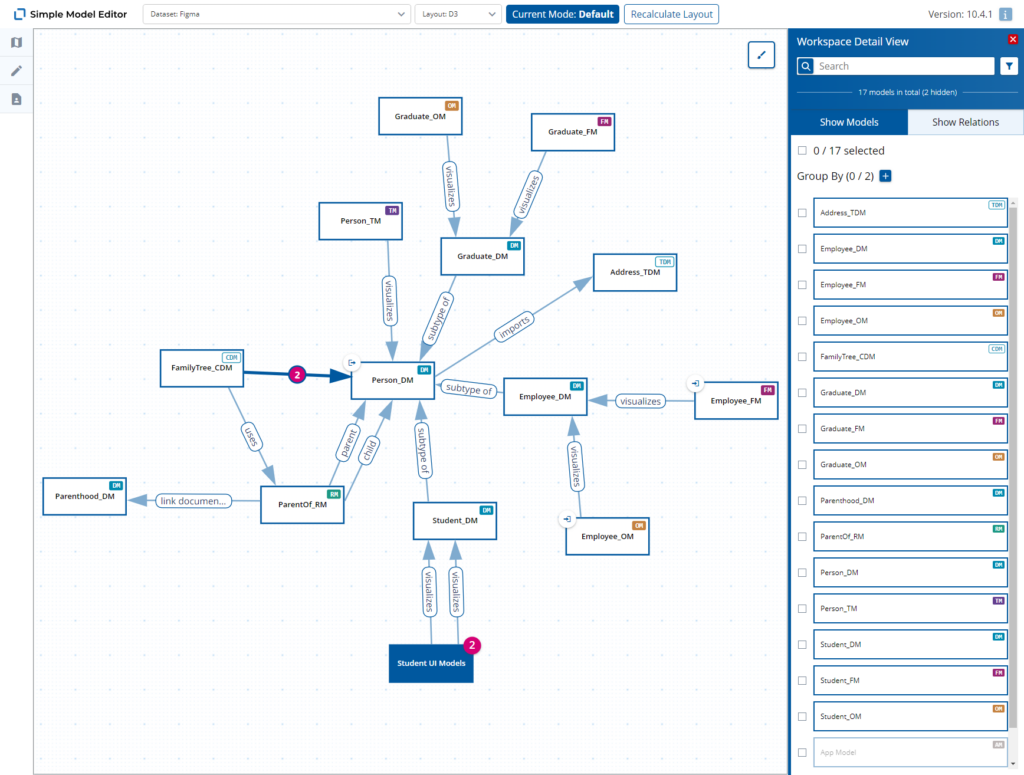Viewport: 1024px width, 775px height.
Task: Click the version info icon
Action: pos(1006,14)
